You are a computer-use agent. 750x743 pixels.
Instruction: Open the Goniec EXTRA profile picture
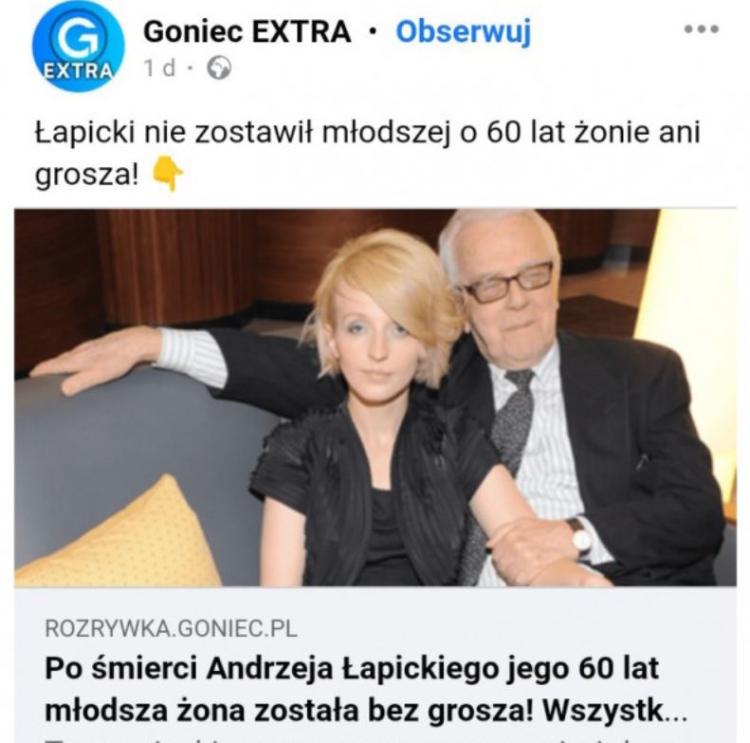78,45
